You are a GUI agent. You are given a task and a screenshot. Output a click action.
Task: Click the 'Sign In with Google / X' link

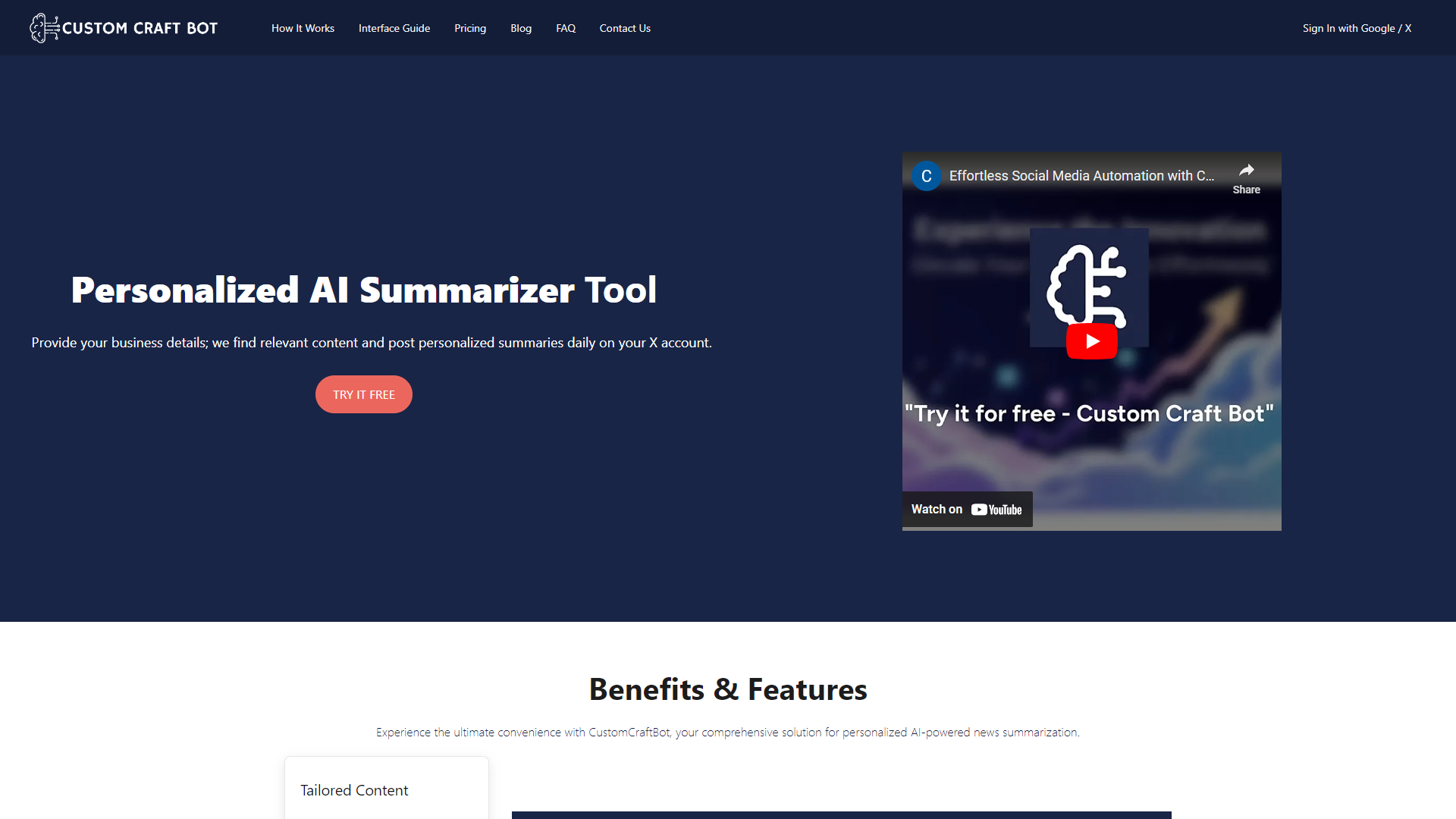(1356, 27)
